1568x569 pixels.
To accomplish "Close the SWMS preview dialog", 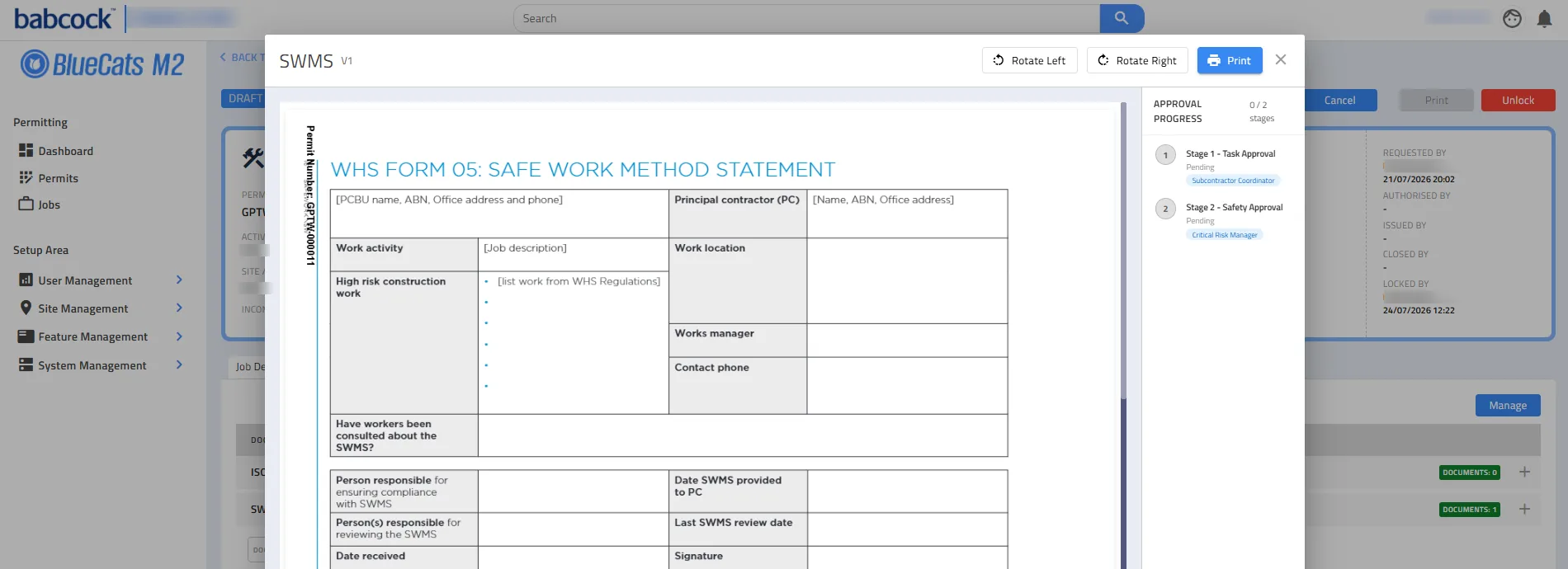I will coord(1281,59).
